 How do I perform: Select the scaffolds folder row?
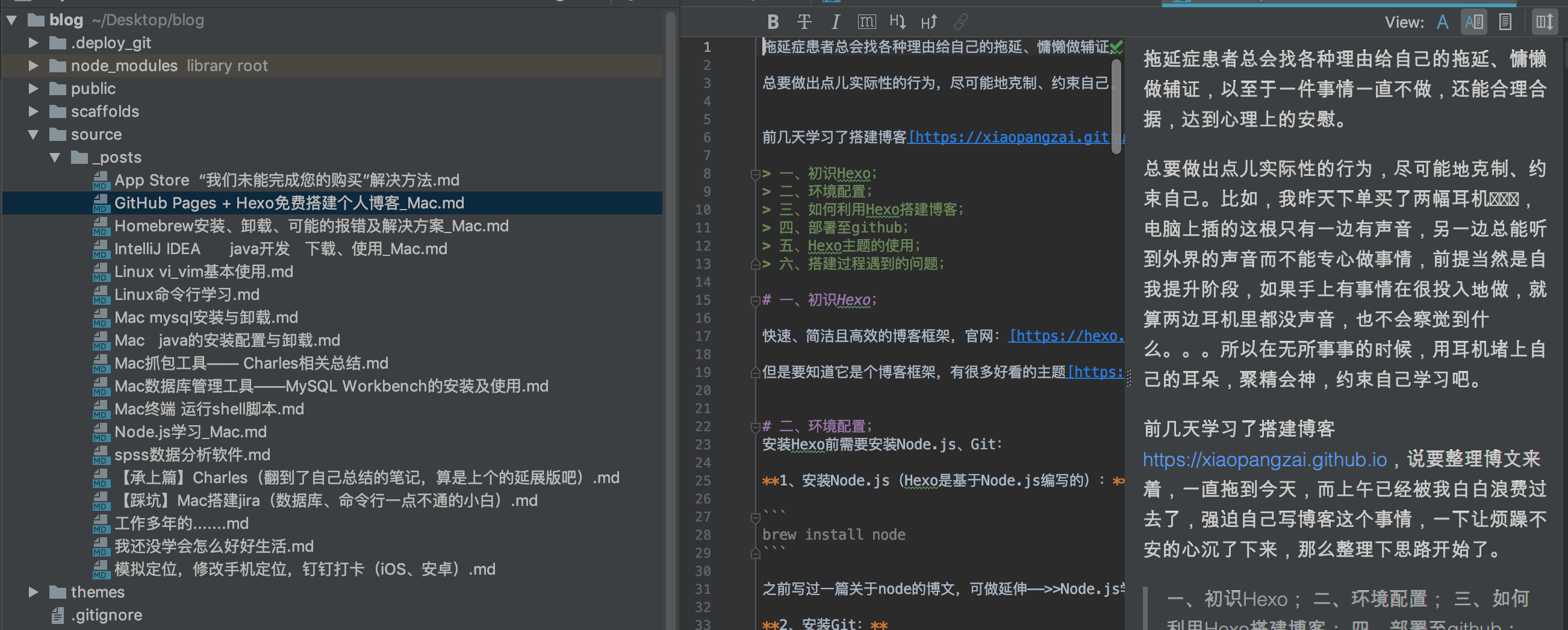tap(332, 112)
